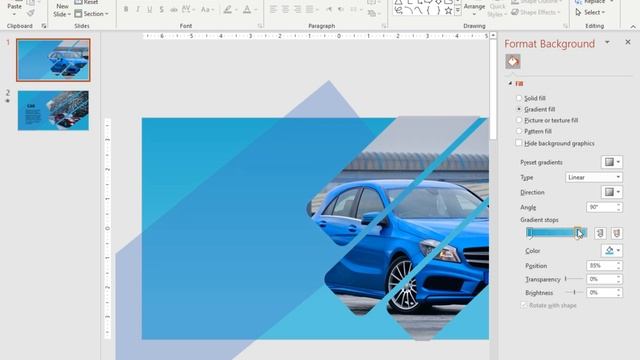This screenshot has height=360, width=640.
Task: Collapse the ribbon with chevron arrow
Action: 633,27
